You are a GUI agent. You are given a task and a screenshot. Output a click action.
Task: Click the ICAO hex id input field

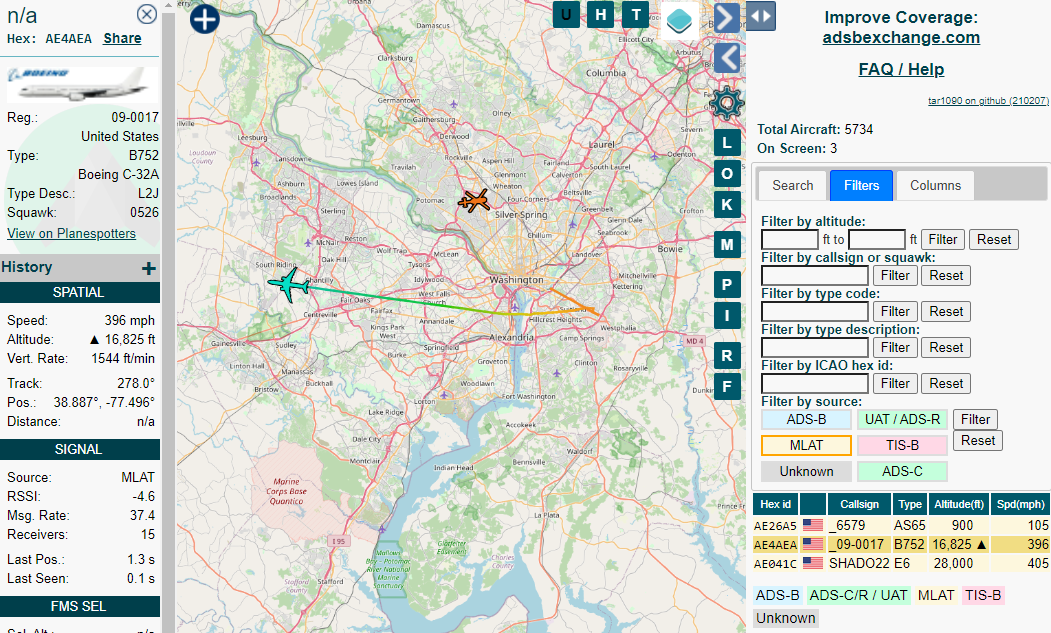point(815,384)
